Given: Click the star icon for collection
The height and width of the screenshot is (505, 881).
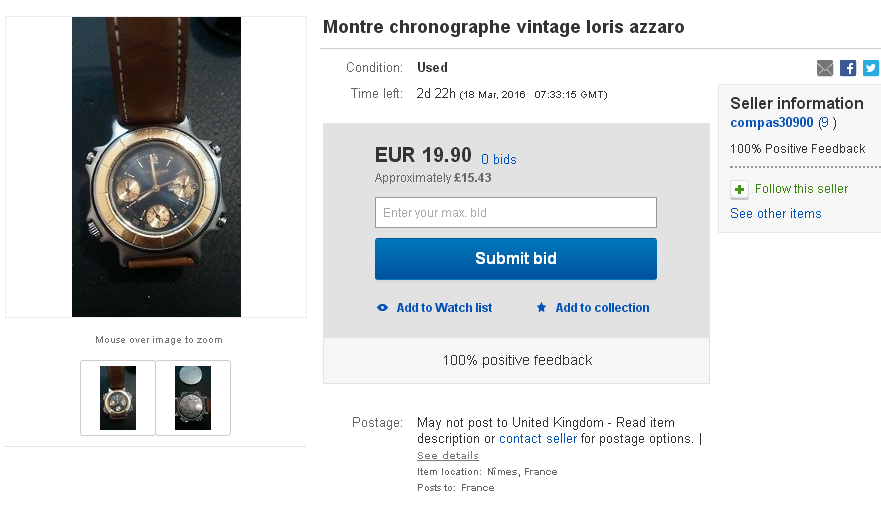Looking at the screenshot, I should (x=542, y=308).
